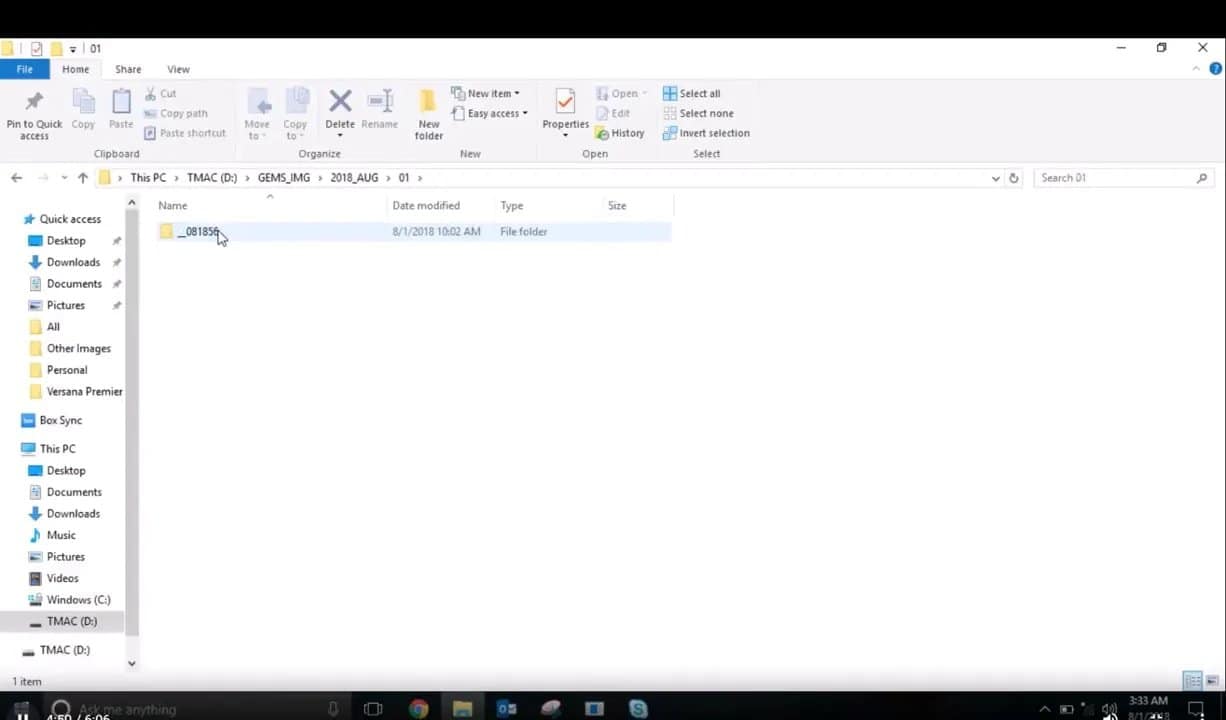This screenshot has width=1226, height=720.
Task: Switch to the View ribbon tab
Action: (178, 69)
